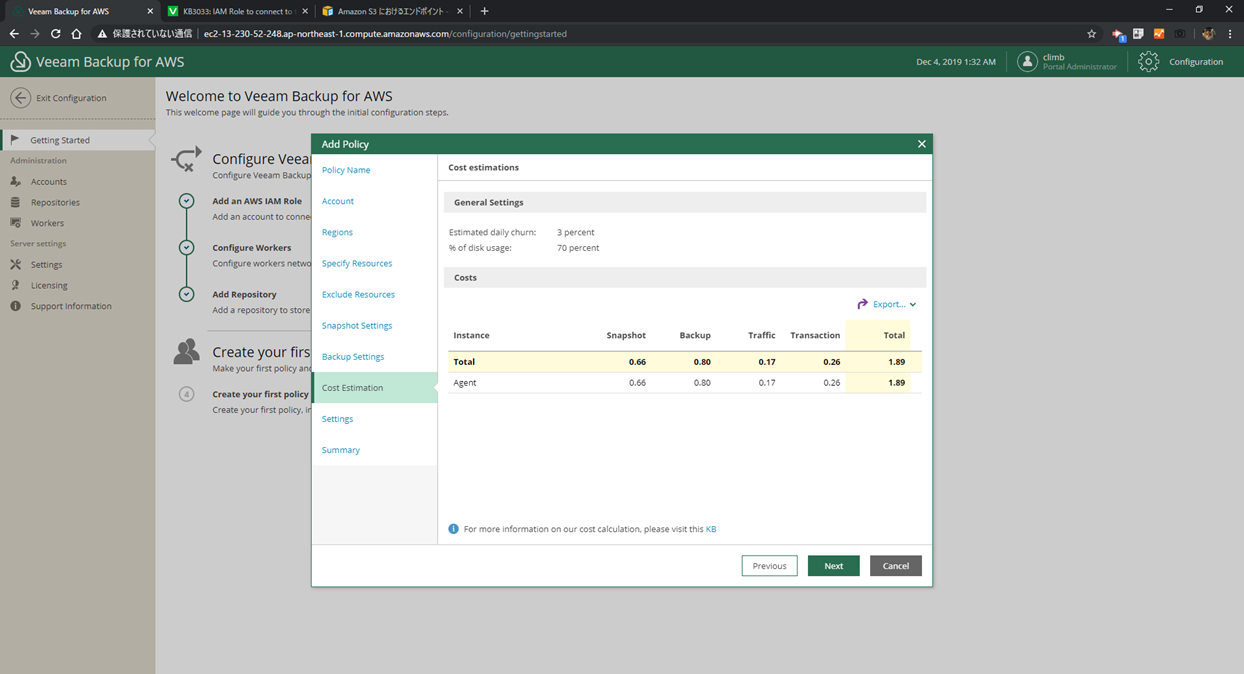The image size is (1244, 674).
Task: Go to the Snapshot Settings step
Action: (x=357, y=325)
